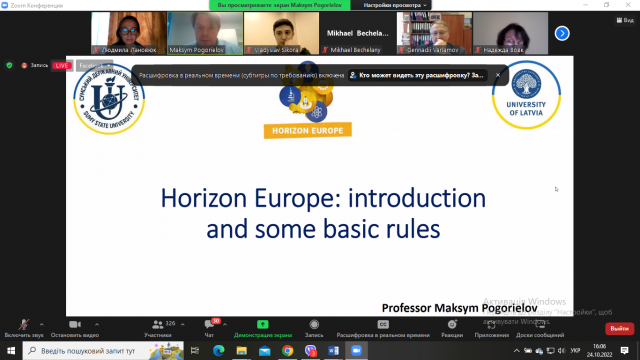Click the green Share Screen icon
Image resolution: width=640 pixels, height=360 pixels.
[263, 324]
